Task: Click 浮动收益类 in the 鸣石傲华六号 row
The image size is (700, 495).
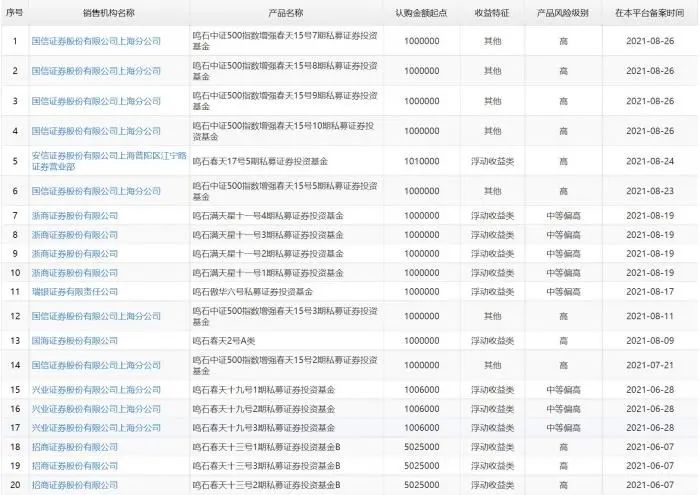Action: click(x=492, y=291)
